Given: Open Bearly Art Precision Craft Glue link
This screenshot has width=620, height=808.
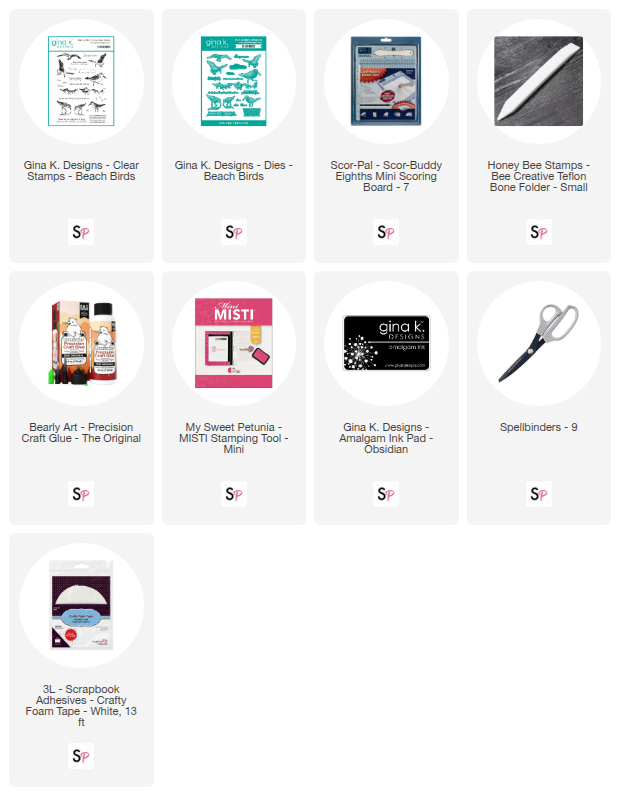Looking at the screenshot, I should (81, 433).
